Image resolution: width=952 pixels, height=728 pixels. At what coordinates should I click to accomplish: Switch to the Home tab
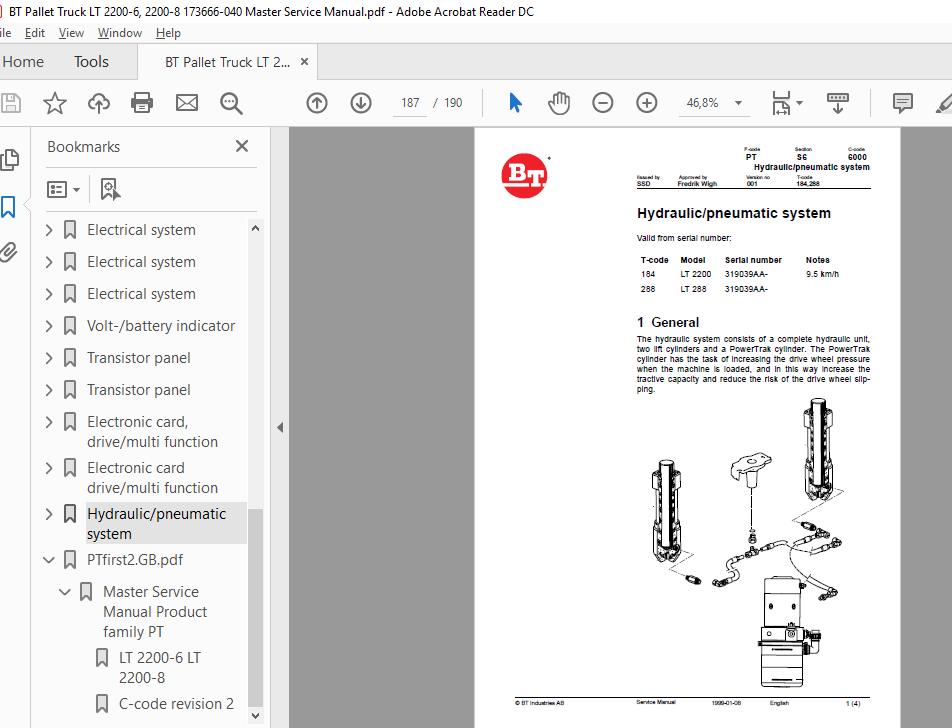(23, 62)
